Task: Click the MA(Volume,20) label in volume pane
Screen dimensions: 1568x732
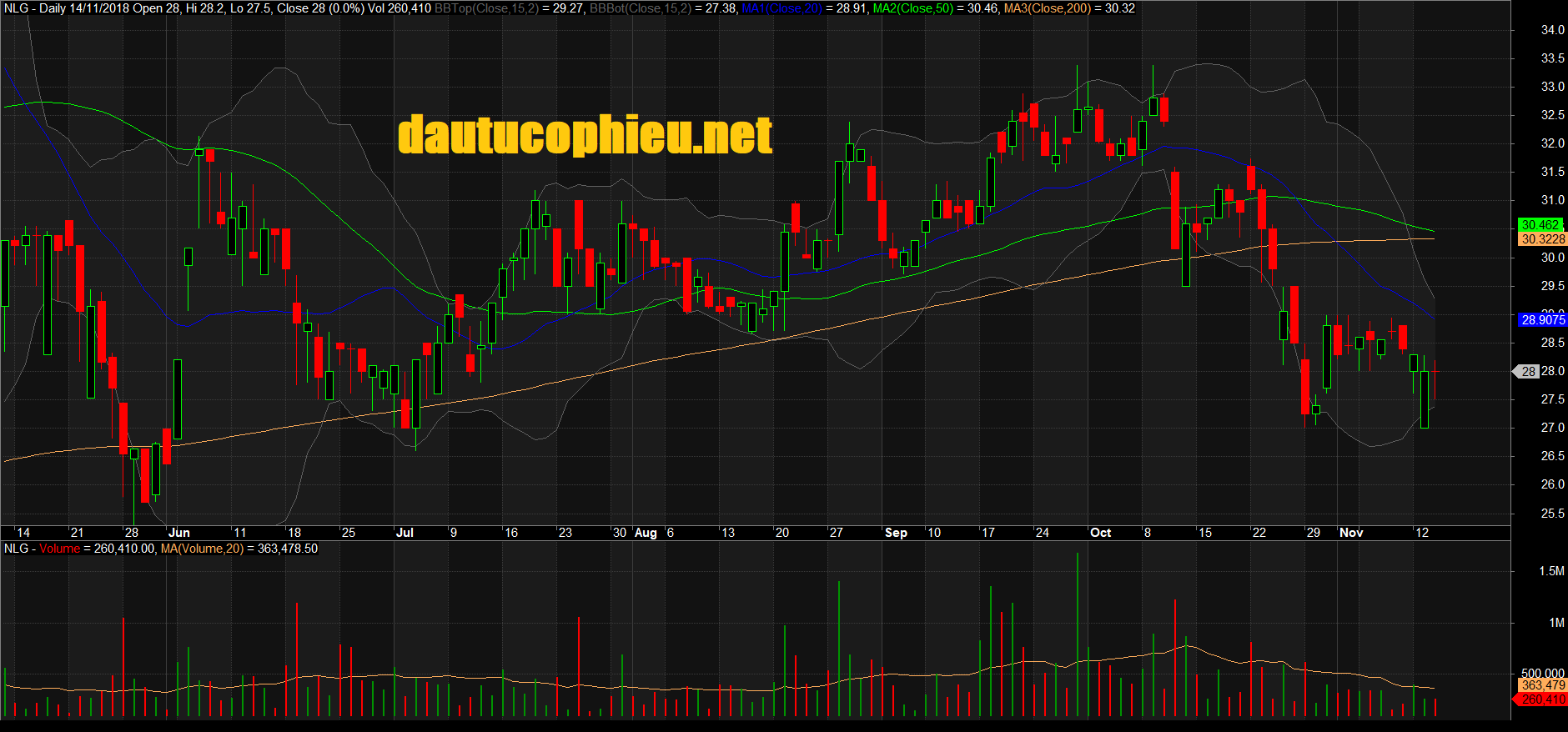Action: [x=202, y=549]
